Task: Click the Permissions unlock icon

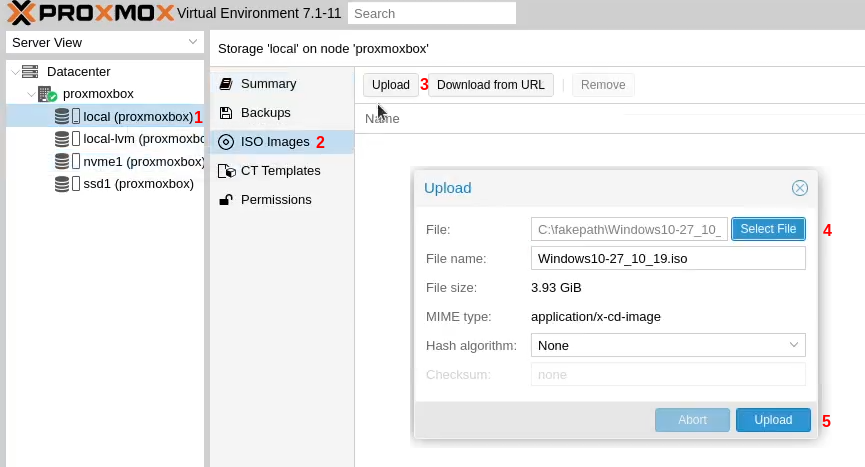Action: [226, 200]
